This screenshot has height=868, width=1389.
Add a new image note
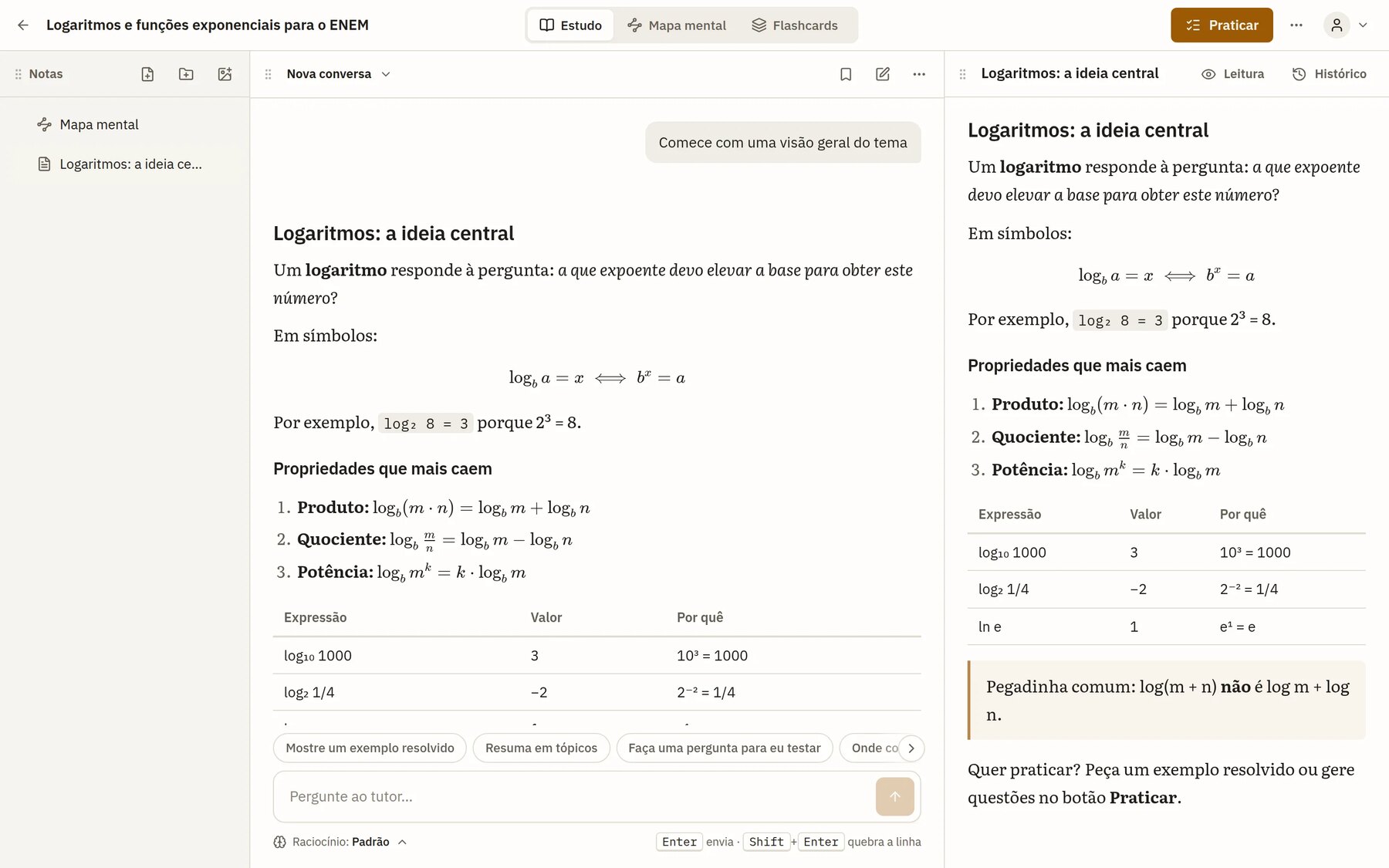pyautogui.click(x=225, y=74)
